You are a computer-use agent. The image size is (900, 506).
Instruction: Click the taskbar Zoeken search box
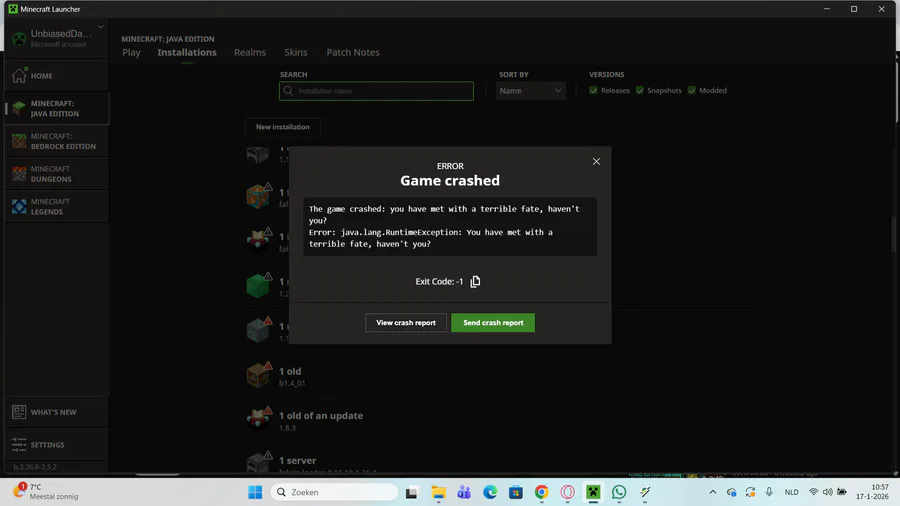[334, 492]
